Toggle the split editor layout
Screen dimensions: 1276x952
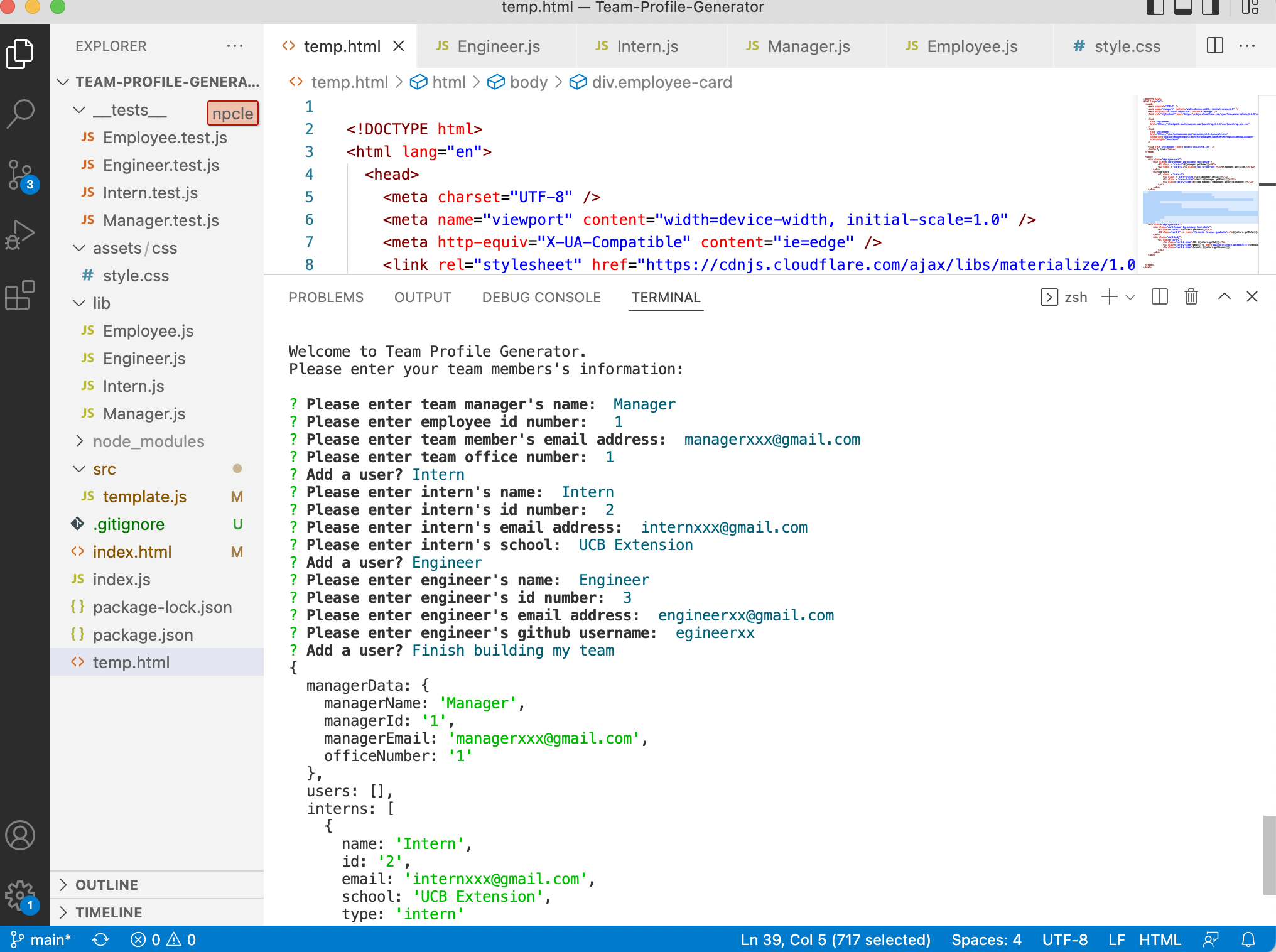1214,46
